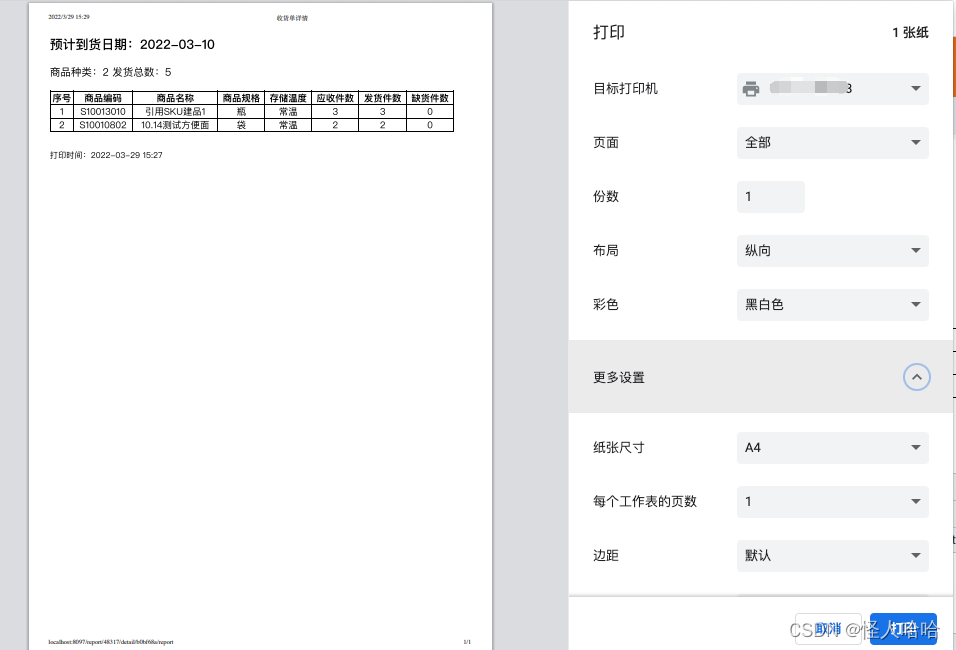Click the printer icon in destination field
The height and width of the screenshot is (650, 956).
[x=751, y=89]
